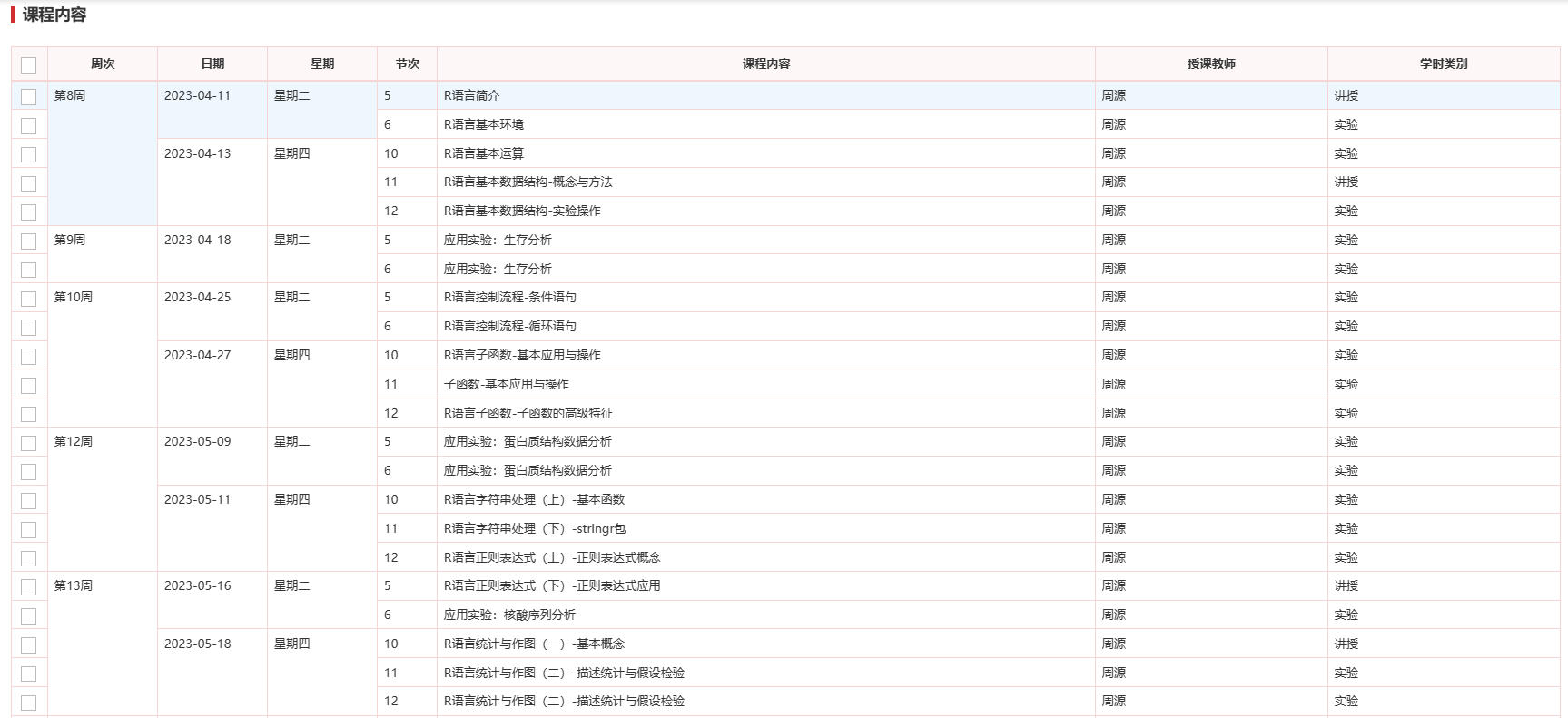Select the R语言基本数据结构-概念与方法 course cell
This screenshot has width=1568, height=718.
(528, 182)
